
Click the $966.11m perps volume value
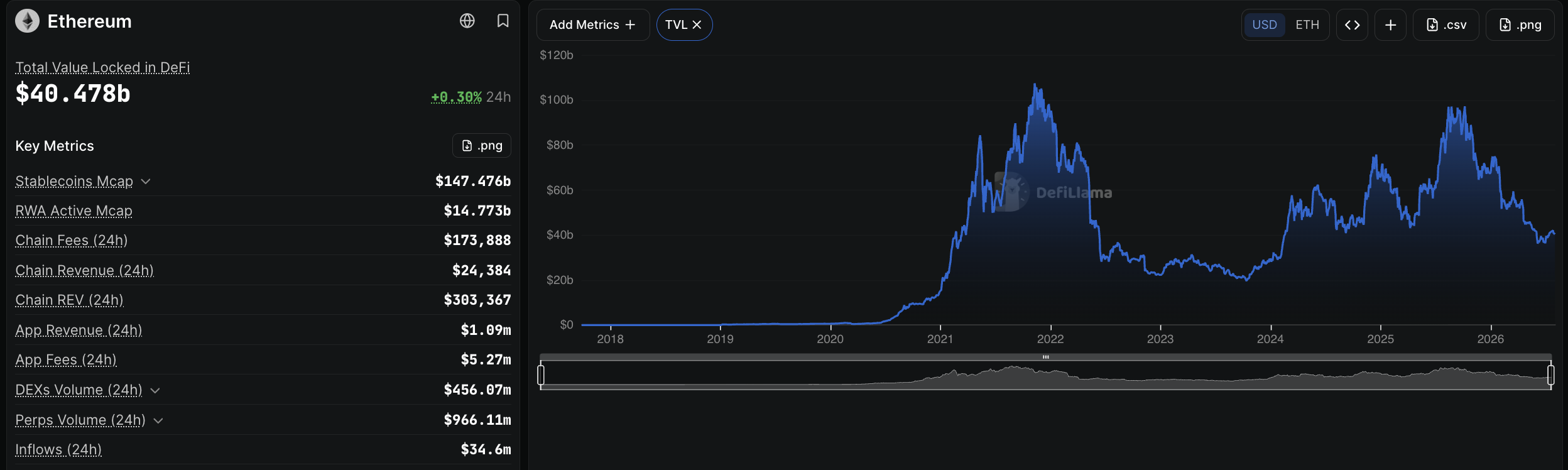pos(477,420)
